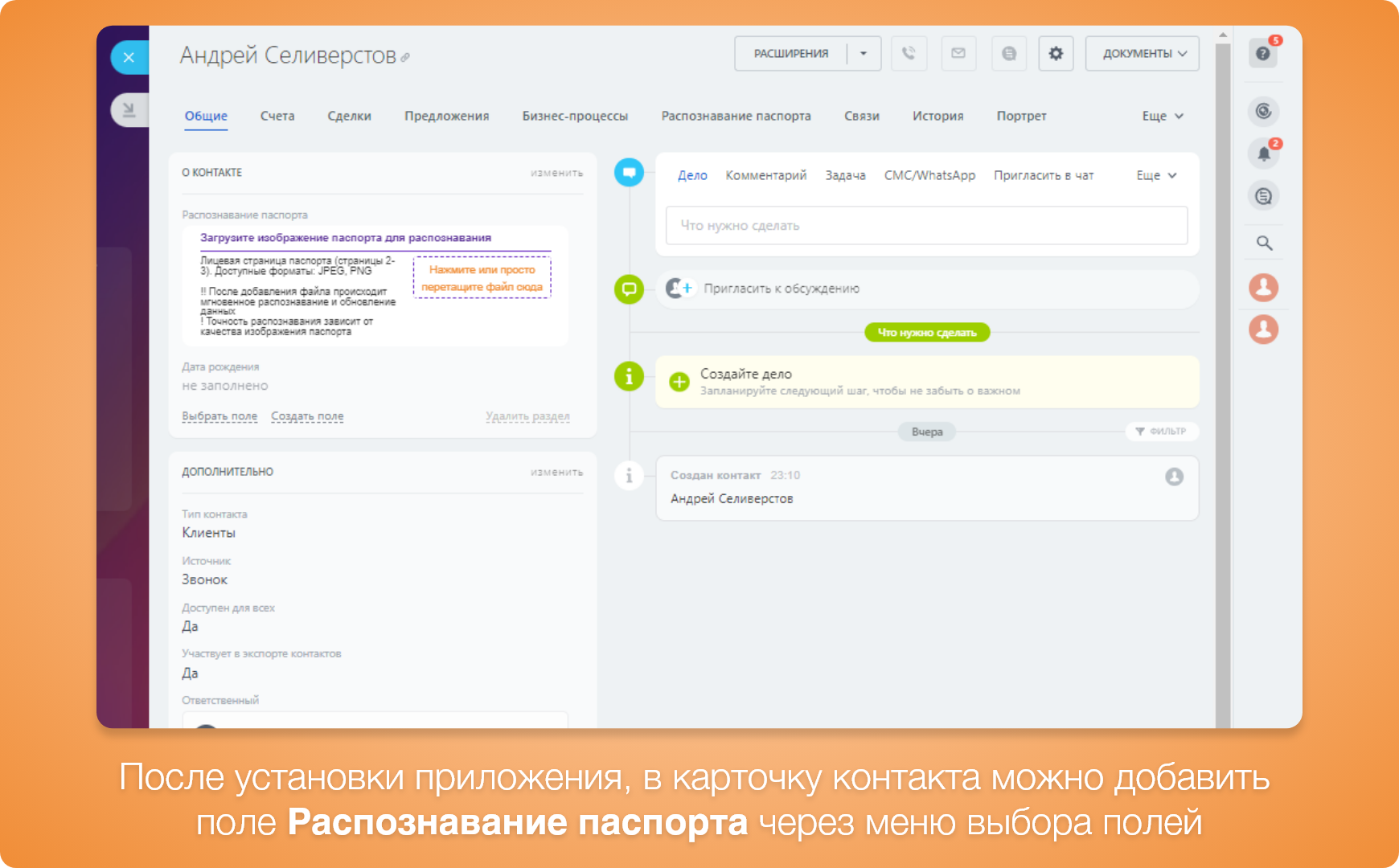Open the Распознавание паспорта tab
The width and height of the screenshot is (1399, 868).
click(736, 116)
